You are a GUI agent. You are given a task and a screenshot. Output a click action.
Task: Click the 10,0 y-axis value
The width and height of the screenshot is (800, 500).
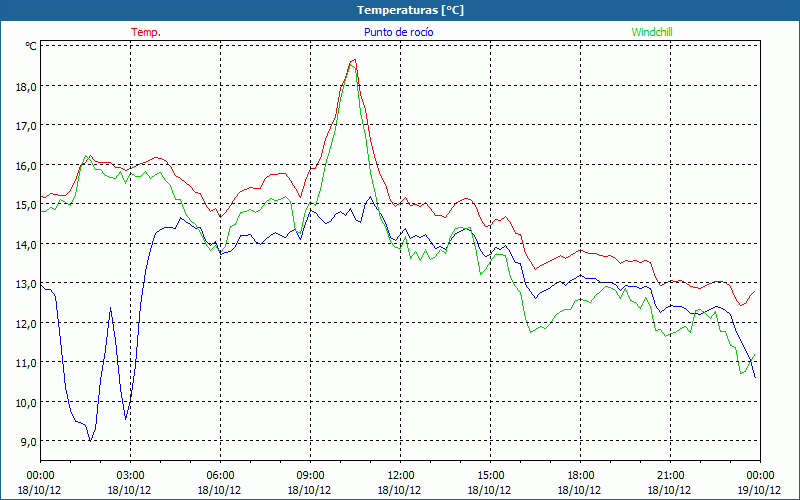tap(27, 403)
